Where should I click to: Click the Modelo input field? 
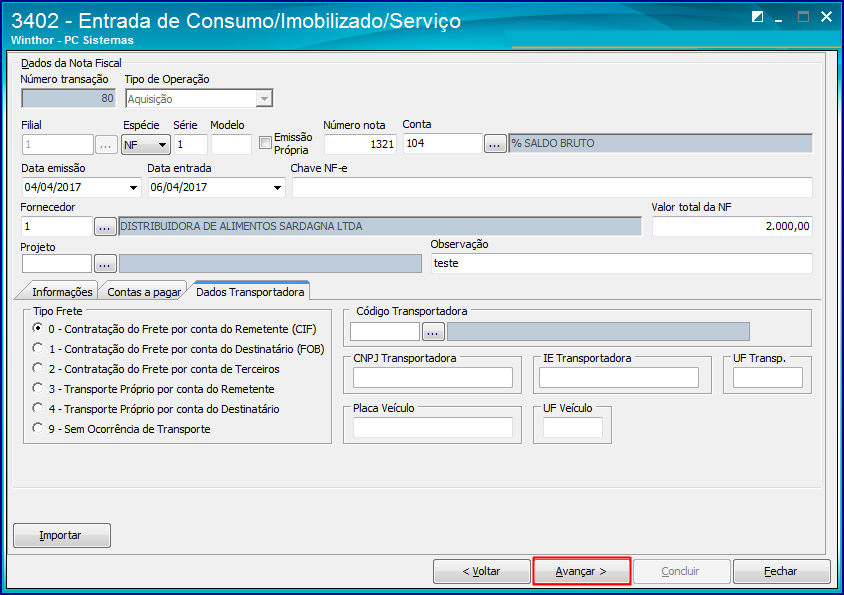tap(231, 145)
